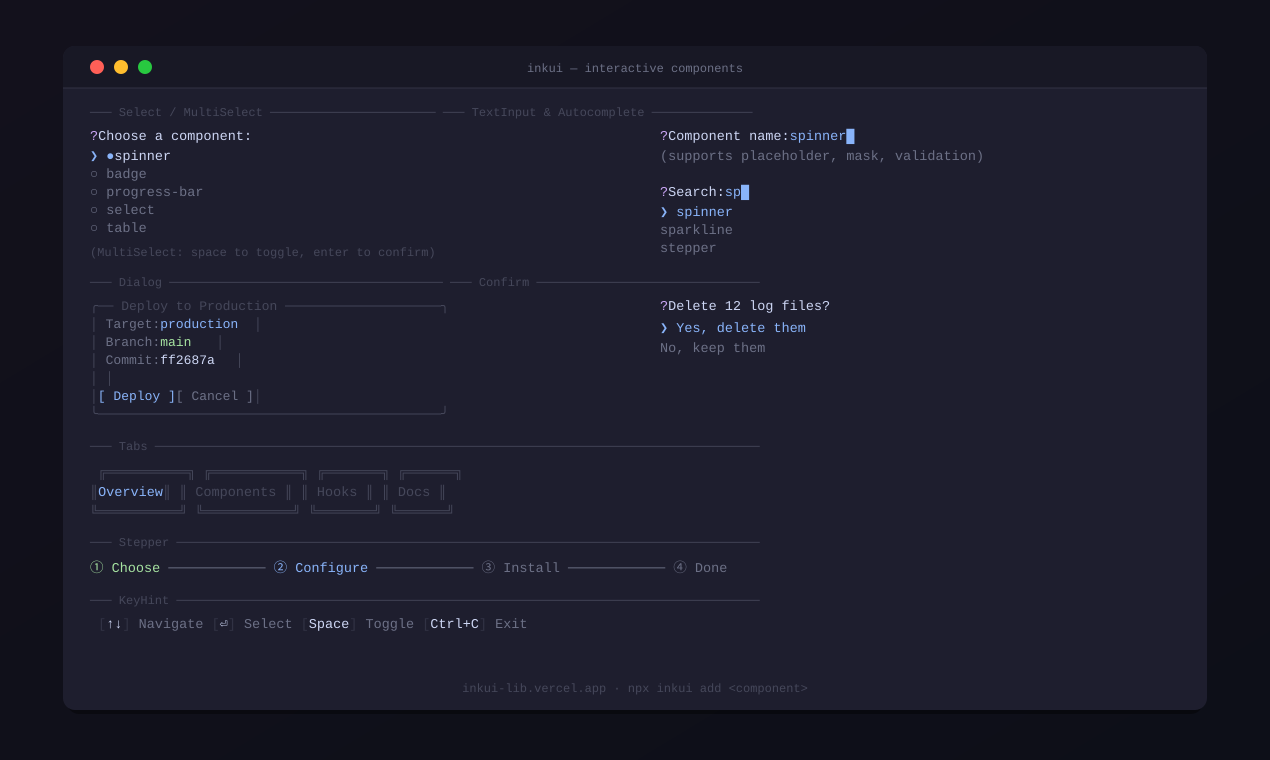Screen dimensions: 1270x760
Task: Switch to the Overview tab
Action: click(131, 493)
